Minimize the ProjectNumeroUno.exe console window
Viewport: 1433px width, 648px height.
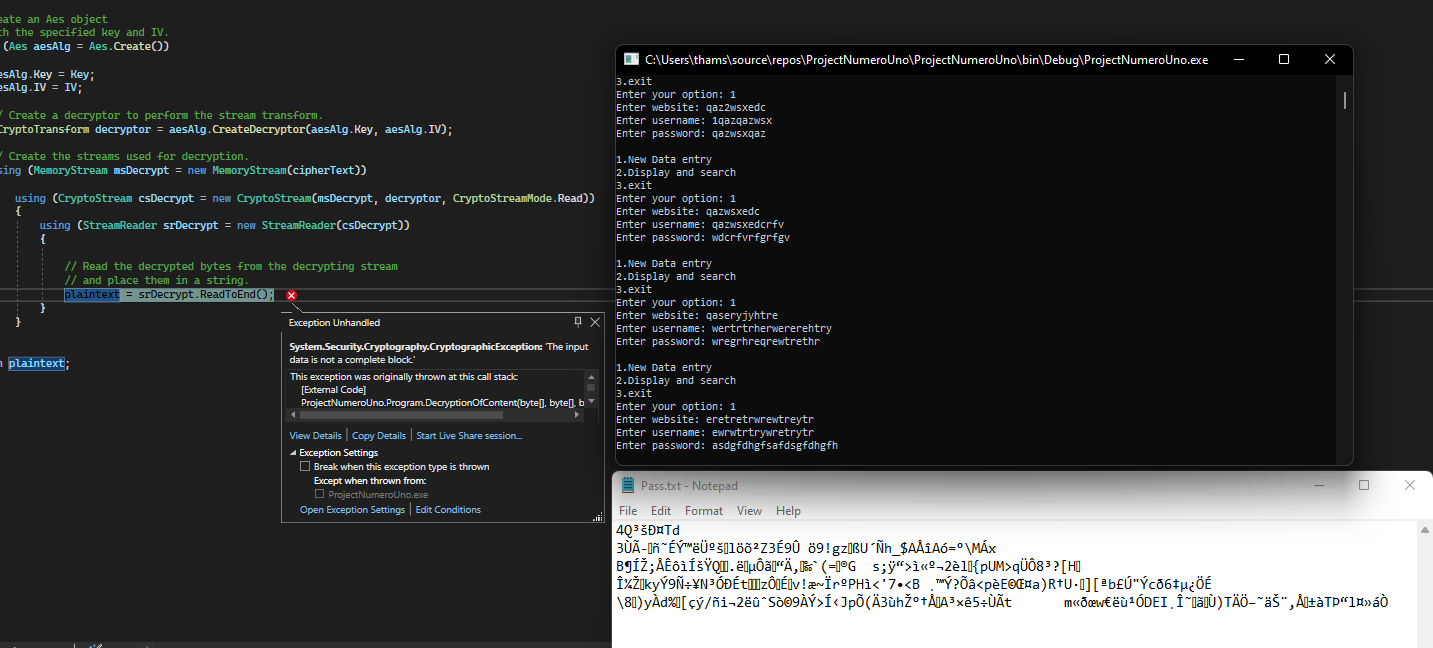(1238, 60)
